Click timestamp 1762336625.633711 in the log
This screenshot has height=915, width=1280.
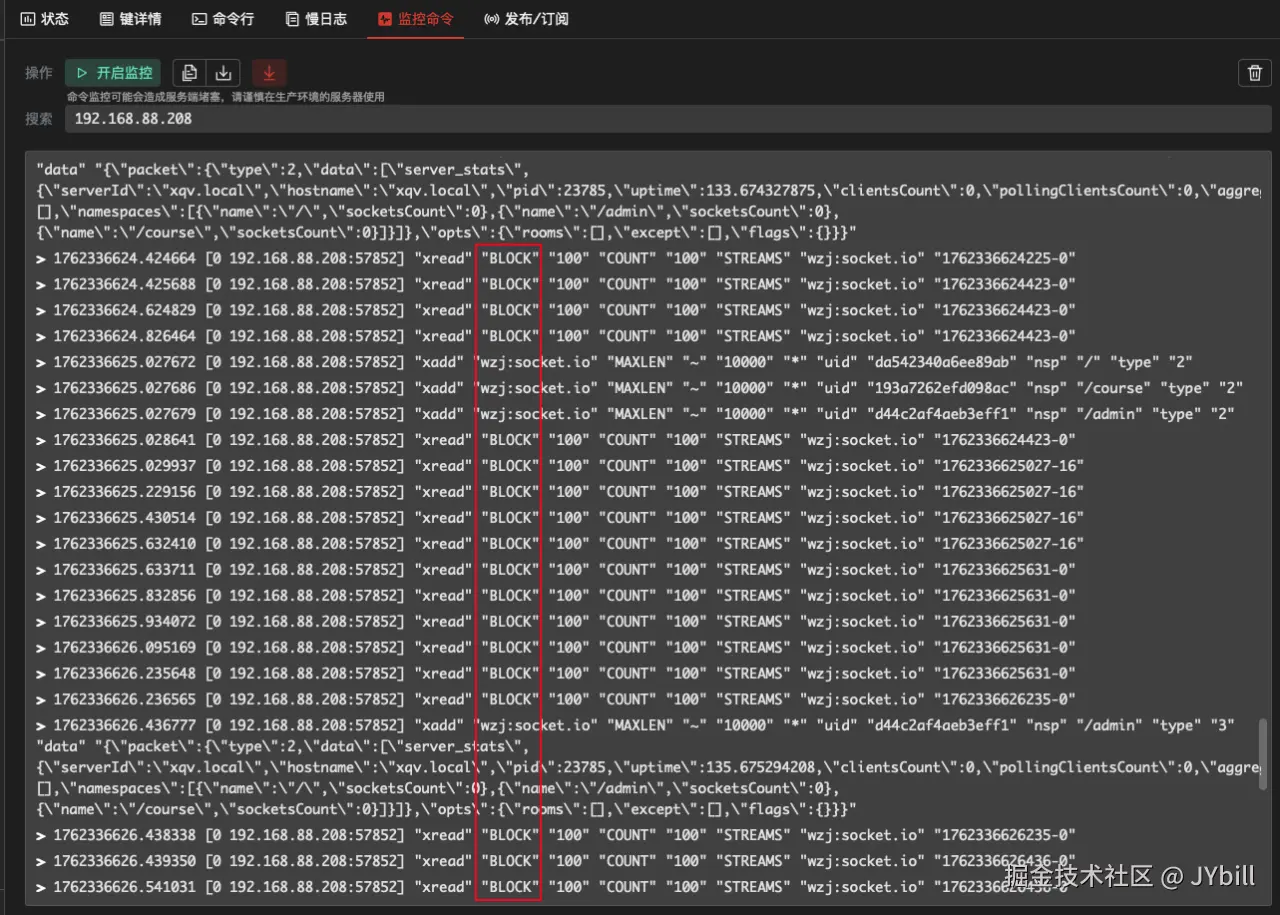click(127, 570)
